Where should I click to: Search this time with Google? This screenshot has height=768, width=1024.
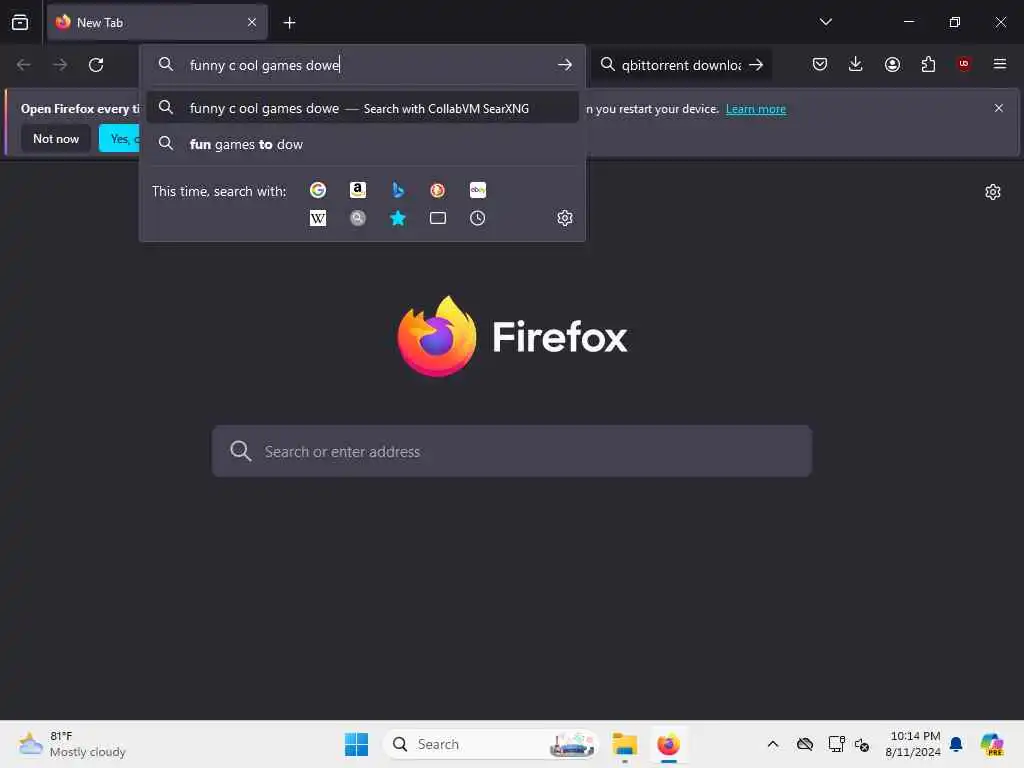[318, 190]
